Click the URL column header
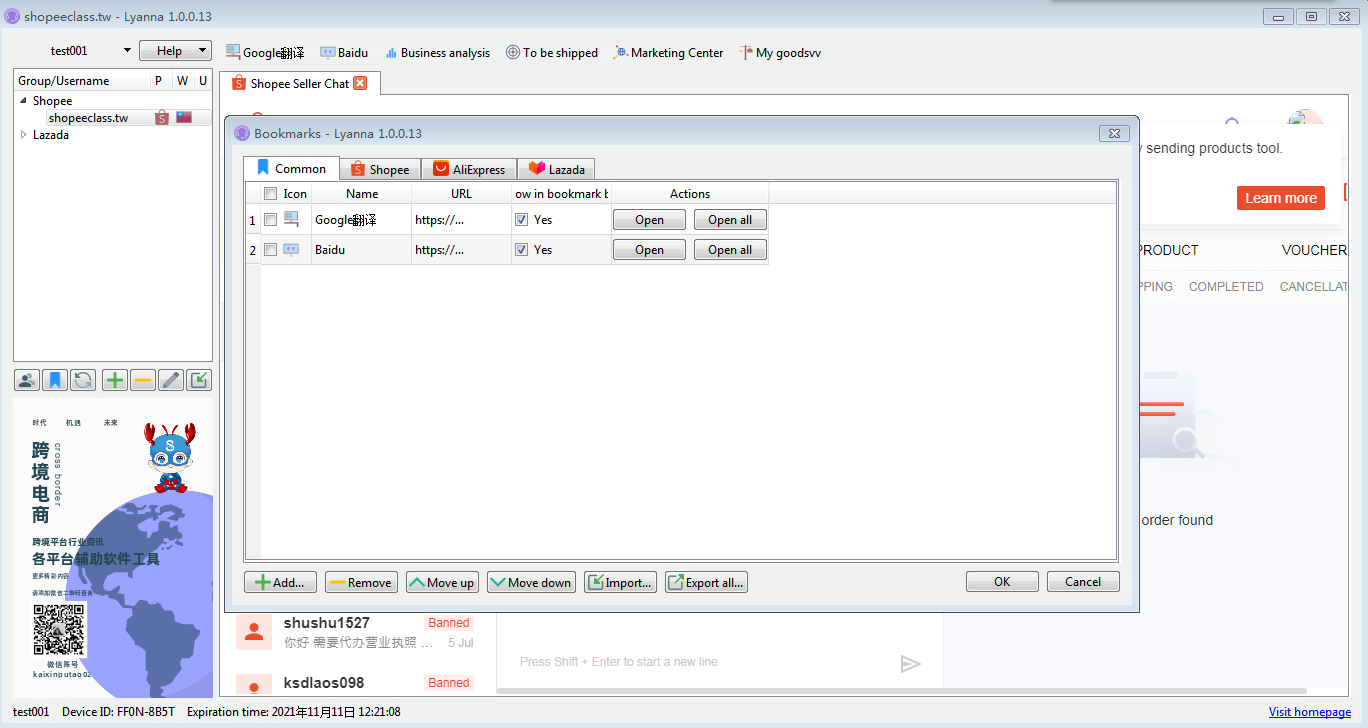1368x728 pixels. coord(461,194)
